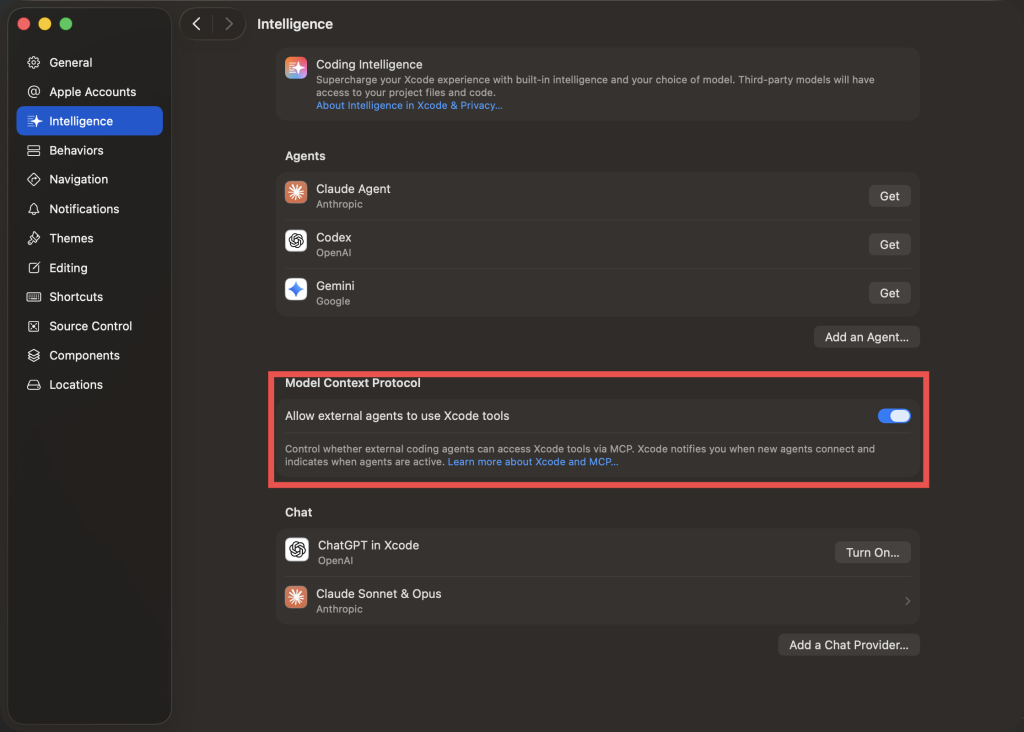The width and height of the screenshot is (1024, 732).
Task: Open Apple Accounts settings section
Action: [x=89, y=92]
